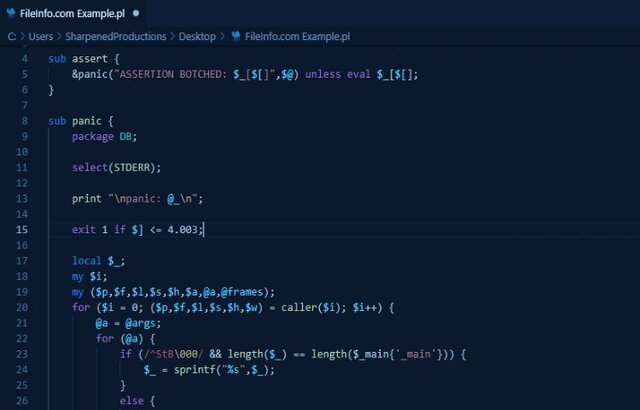Click the chevron after Desktop breadcrumb
Viewport: 640px width, 410px height.
pyautogui.click(x=222, y=37)
